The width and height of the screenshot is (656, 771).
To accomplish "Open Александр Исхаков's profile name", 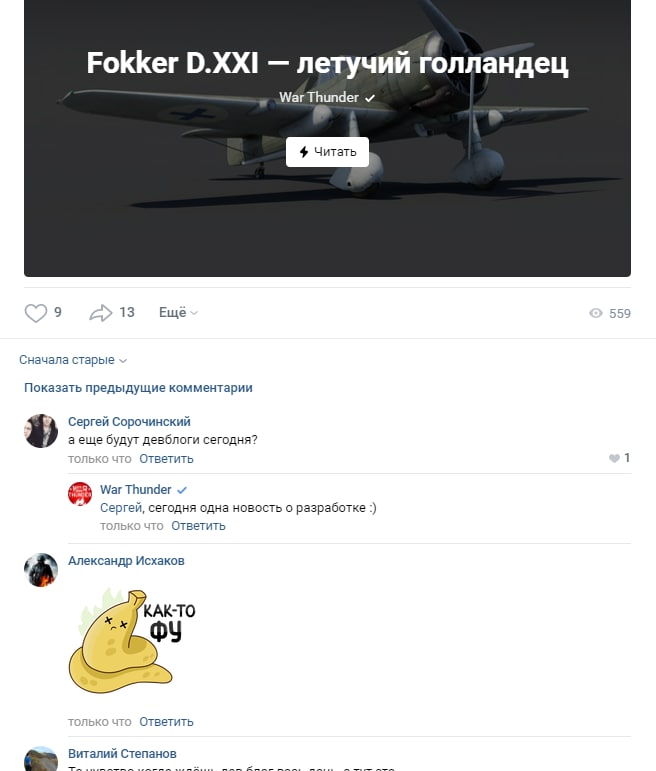I will pyautogui.click(x=126, y=561).
